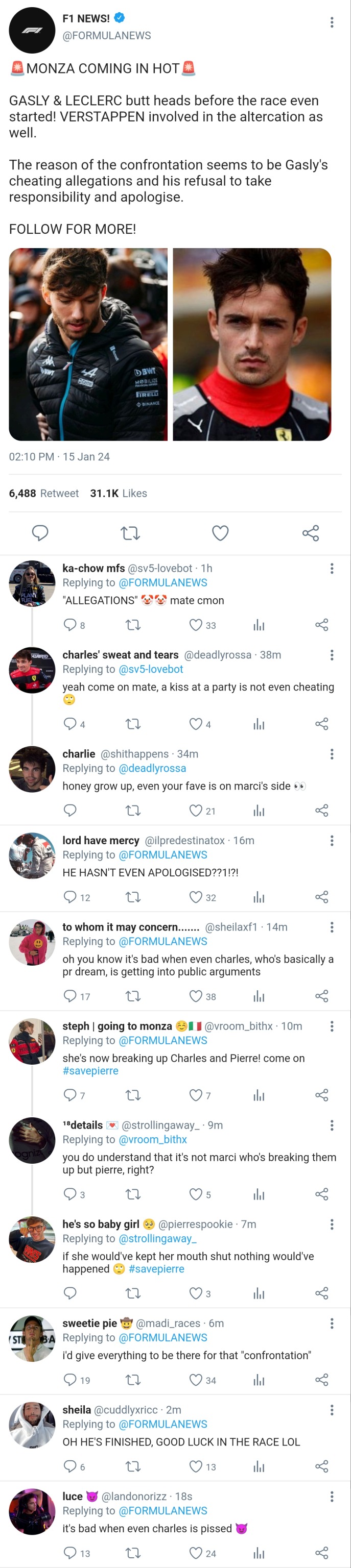Like the main F1 NEWS tweet
This screenshot has width=351, height=1568.
pos(220,533)
